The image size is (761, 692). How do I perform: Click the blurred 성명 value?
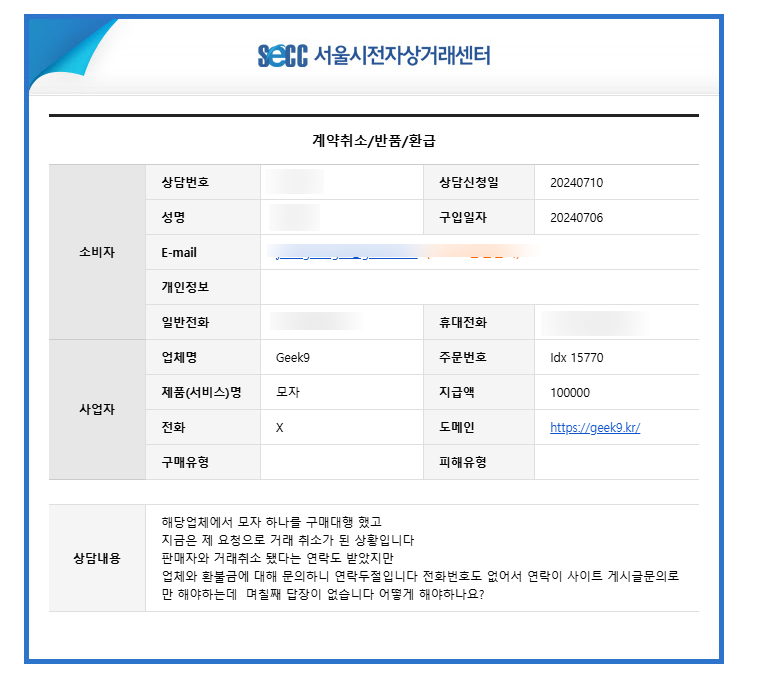pyautogui.click(x=294, y=217)
